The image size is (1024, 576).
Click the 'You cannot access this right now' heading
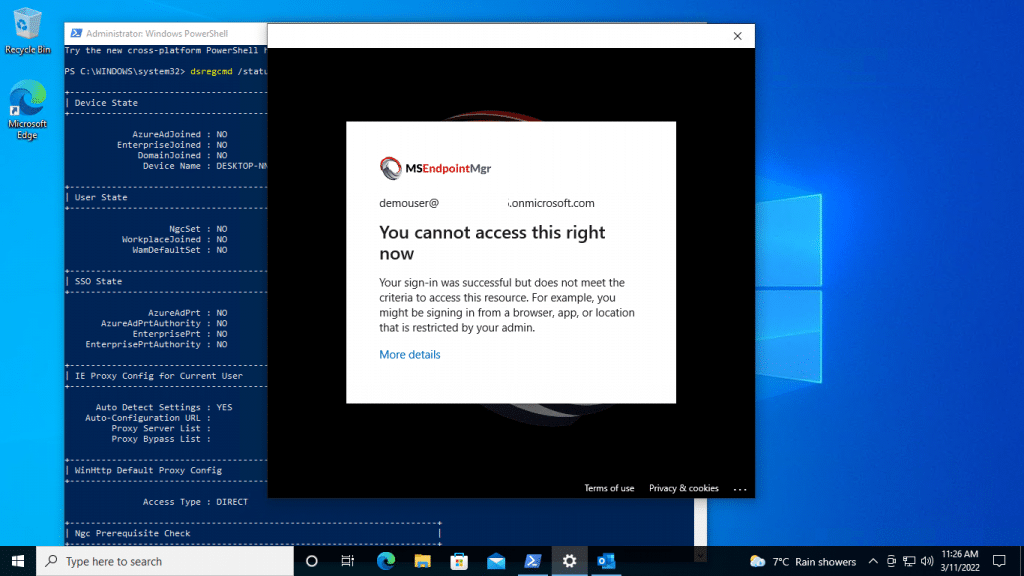[x=492, y=243]
